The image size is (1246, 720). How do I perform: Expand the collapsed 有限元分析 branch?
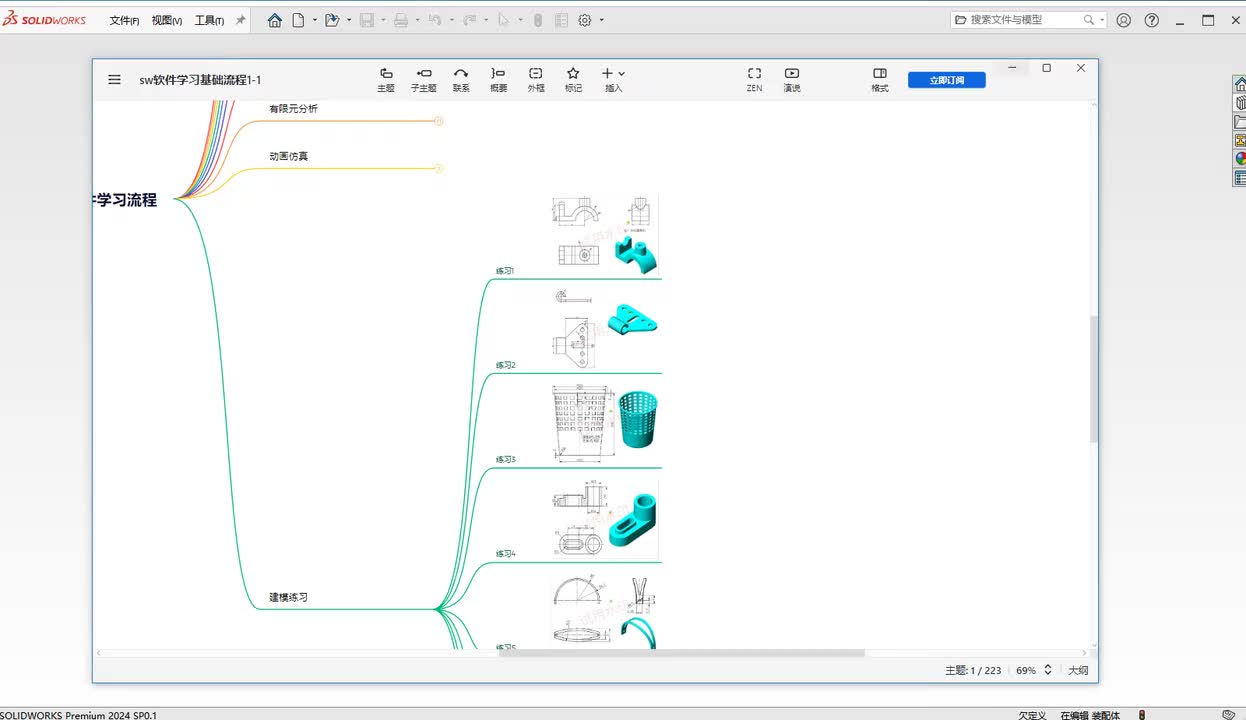(x=438, y=121)
